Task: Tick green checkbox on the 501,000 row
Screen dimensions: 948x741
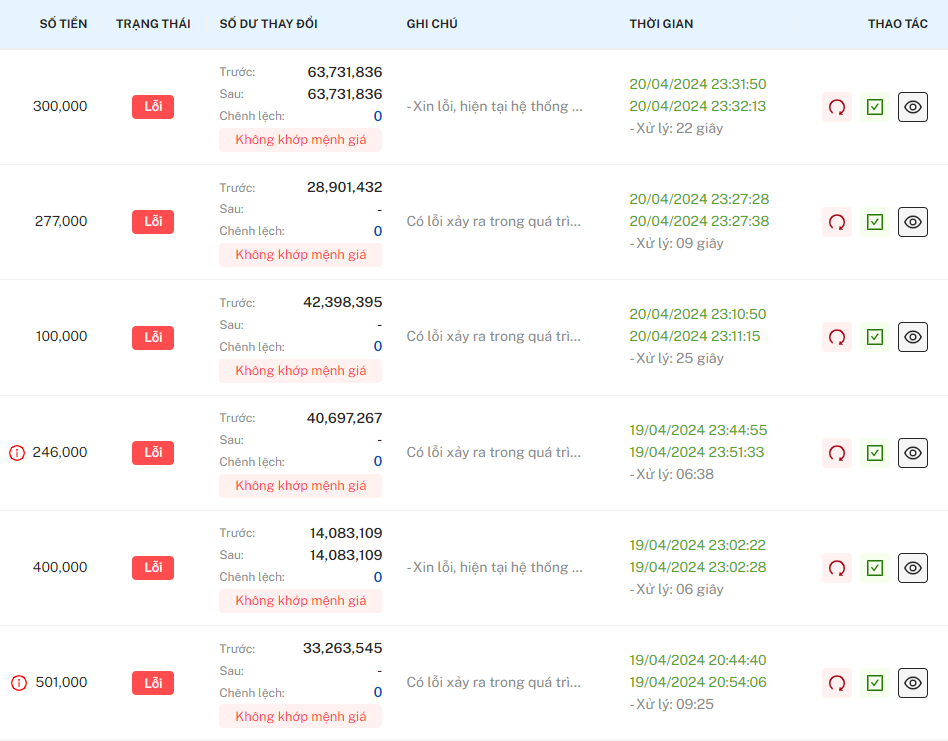Action: [x=875, y=683]
